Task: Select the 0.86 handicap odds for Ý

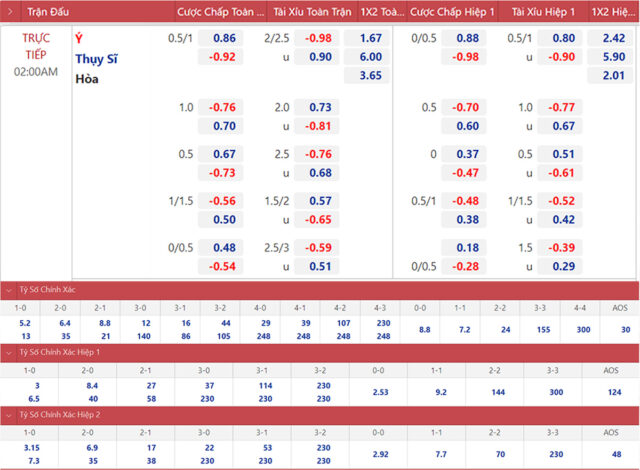Action: [224, 38]
